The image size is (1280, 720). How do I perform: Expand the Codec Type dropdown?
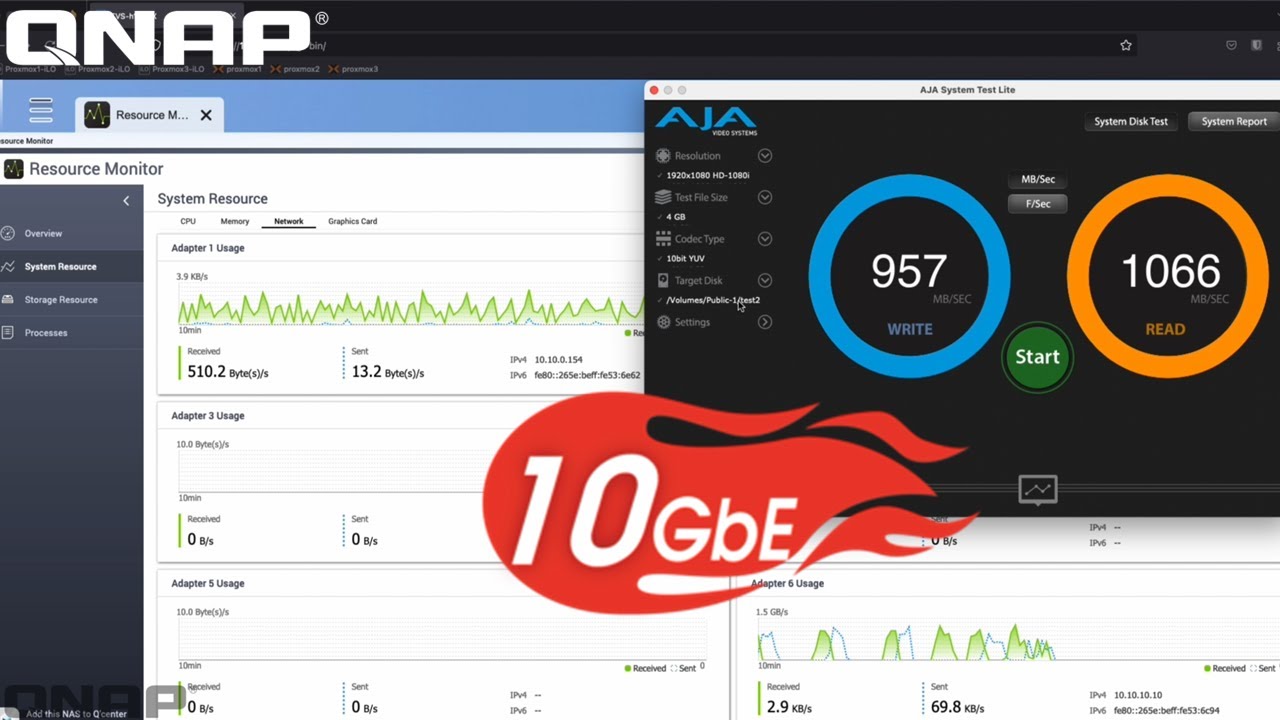tap(765, 239)
